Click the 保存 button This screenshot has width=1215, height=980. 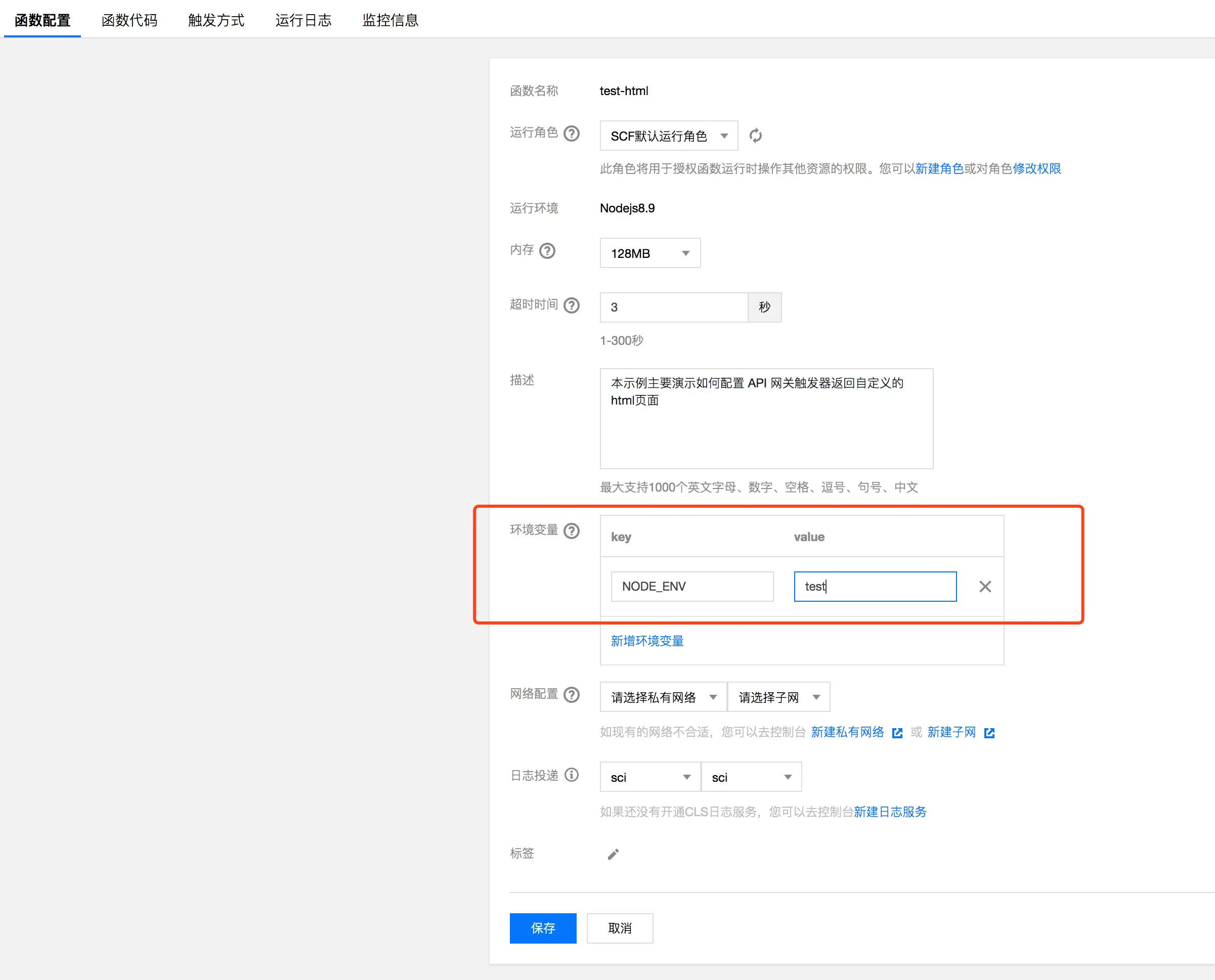point(543,928)
